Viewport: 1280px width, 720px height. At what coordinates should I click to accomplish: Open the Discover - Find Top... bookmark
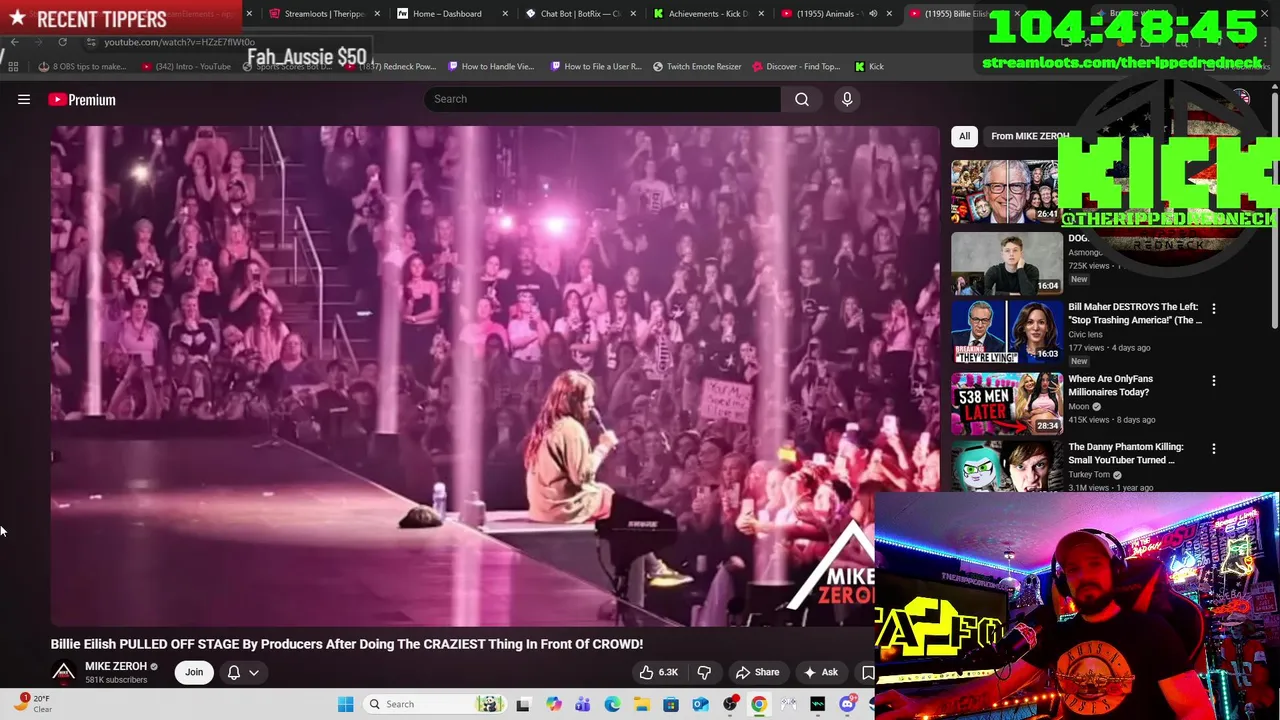click(796, 66)
